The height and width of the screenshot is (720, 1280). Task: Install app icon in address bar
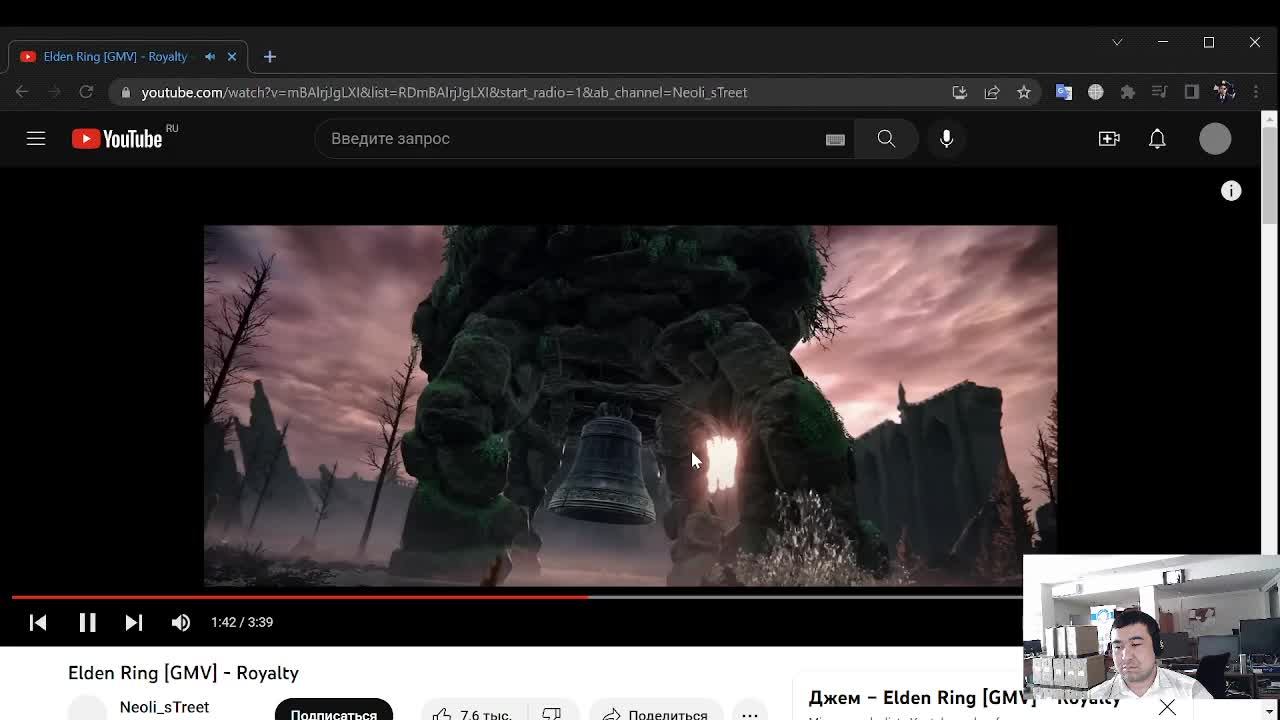tap(959, 92)
